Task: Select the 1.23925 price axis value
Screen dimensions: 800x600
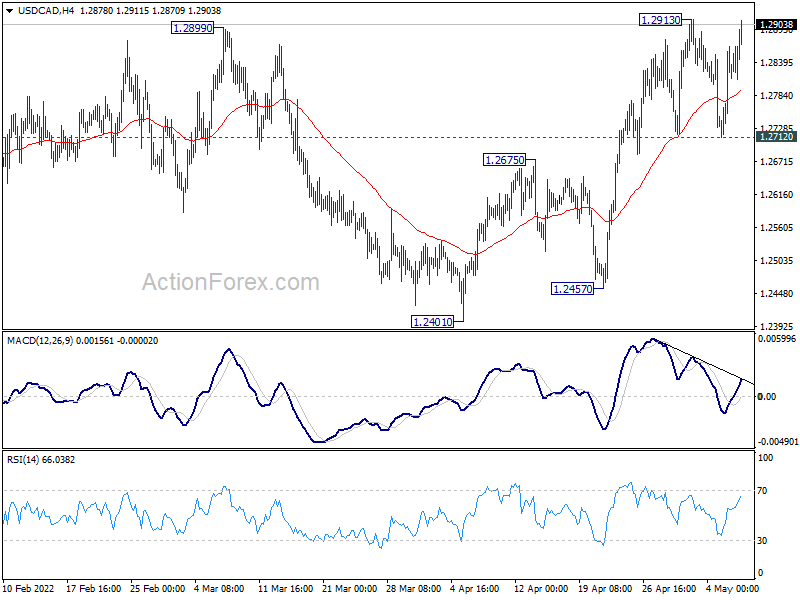Action: [777, 327]
